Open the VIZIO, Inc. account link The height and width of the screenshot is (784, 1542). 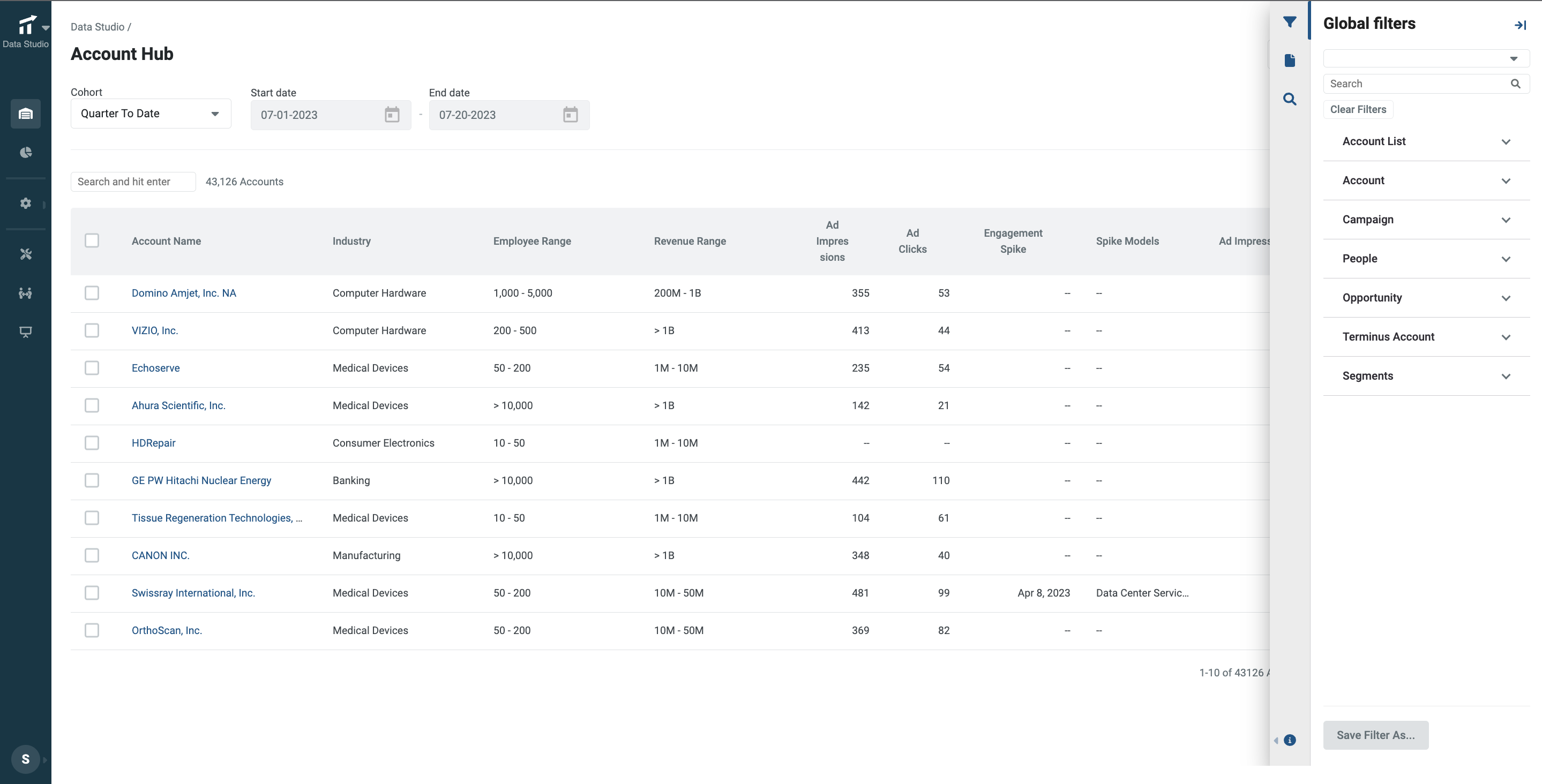[155, 330]
